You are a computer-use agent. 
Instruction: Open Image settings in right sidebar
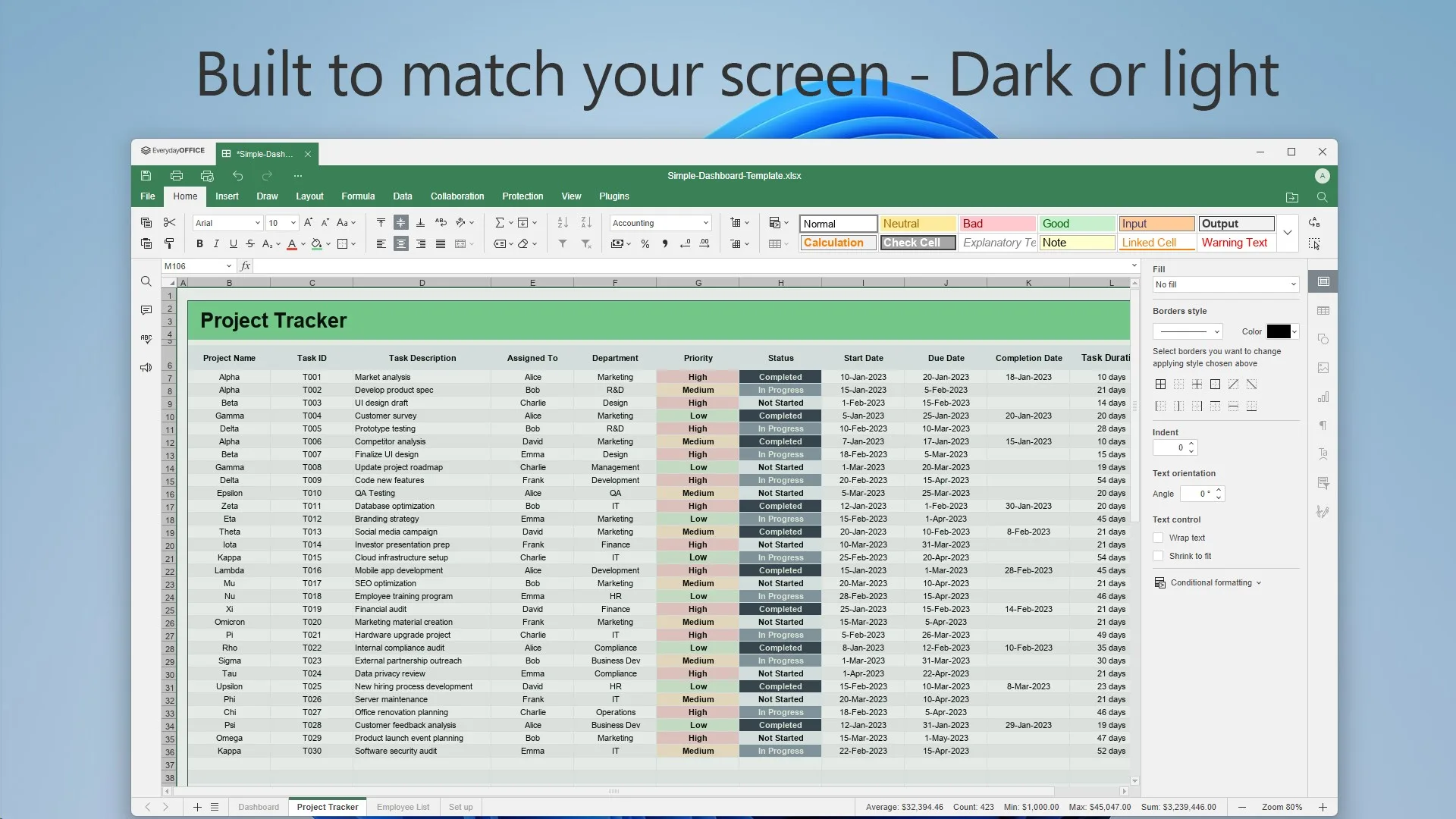pyautogui.click(x=1323, y=368)
